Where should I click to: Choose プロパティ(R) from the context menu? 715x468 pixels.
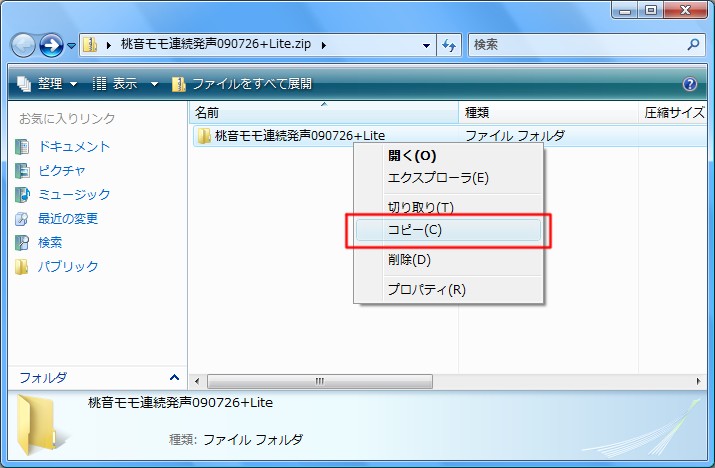(427, 290)
